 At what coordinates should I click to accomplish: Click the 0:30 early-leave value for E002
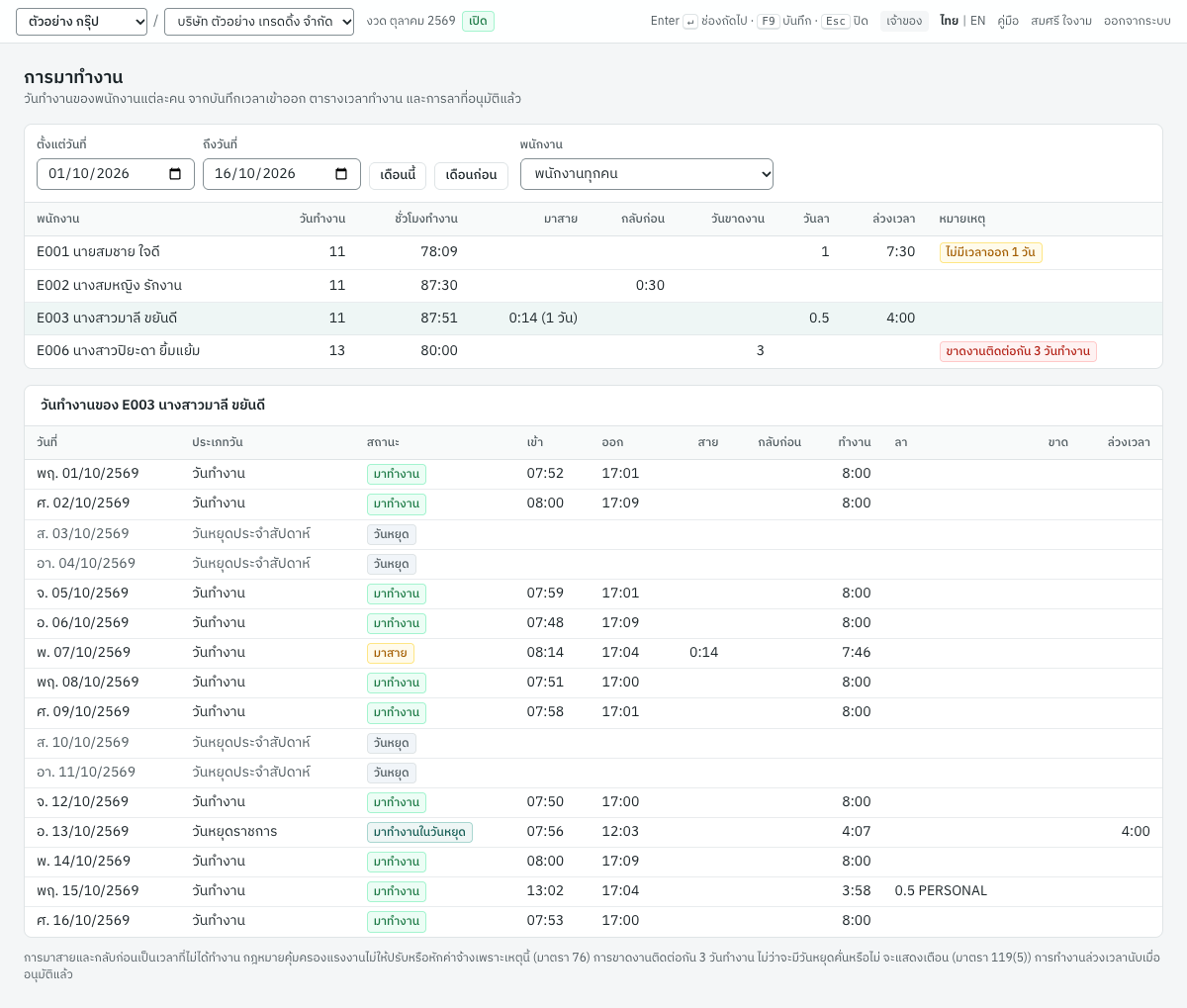[x=650, y=286]
